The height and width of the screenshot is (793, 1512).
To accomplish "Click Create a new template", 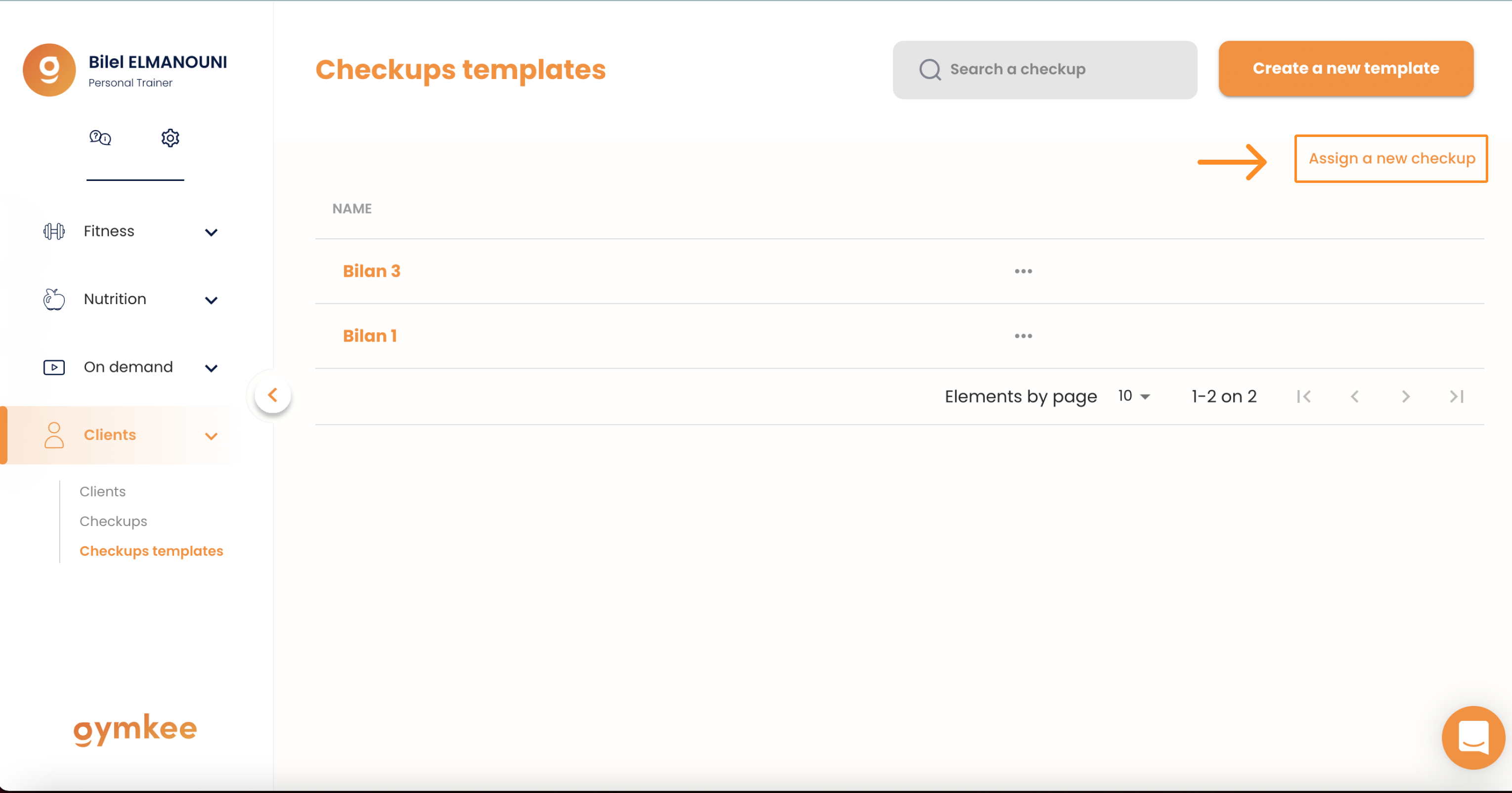I will point(1346,69).
